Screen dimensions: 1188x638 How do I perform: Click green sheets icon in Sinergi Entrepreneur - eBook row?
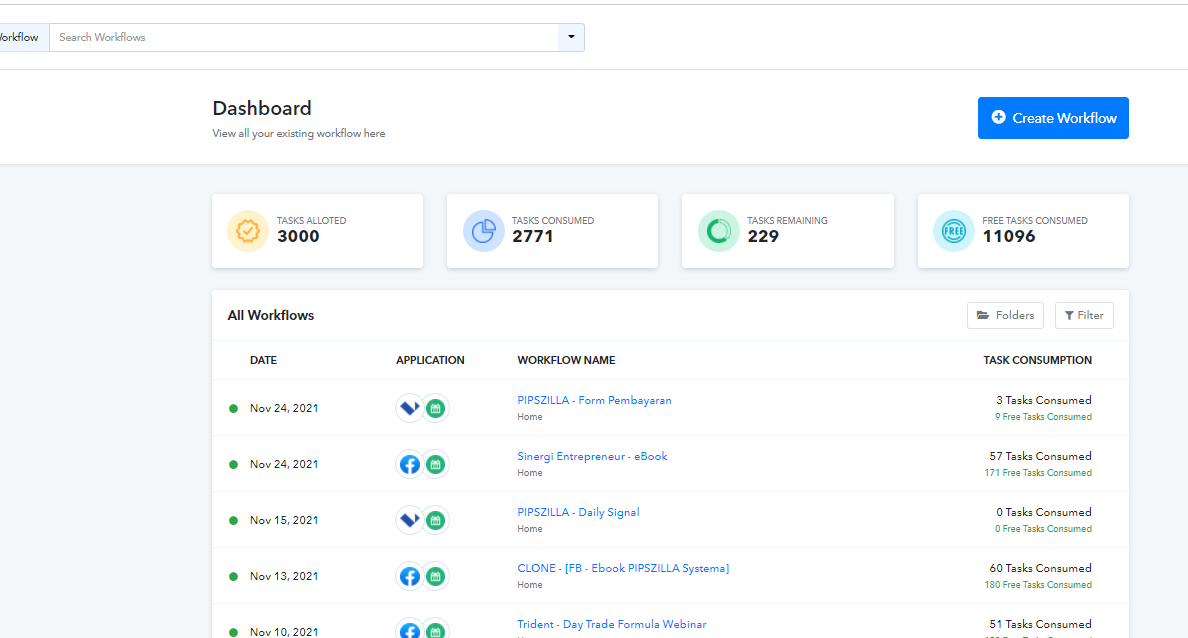point(436,464)
